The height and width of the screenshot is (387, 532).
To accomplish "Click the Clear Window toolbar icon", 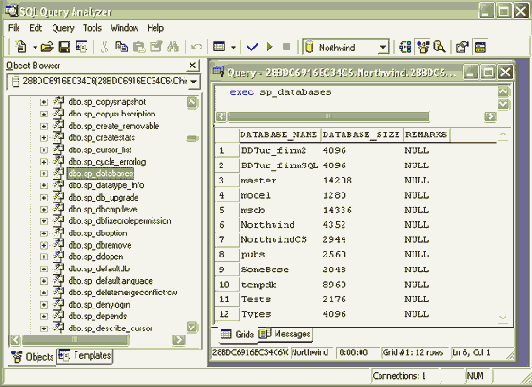I will point(156,46).
